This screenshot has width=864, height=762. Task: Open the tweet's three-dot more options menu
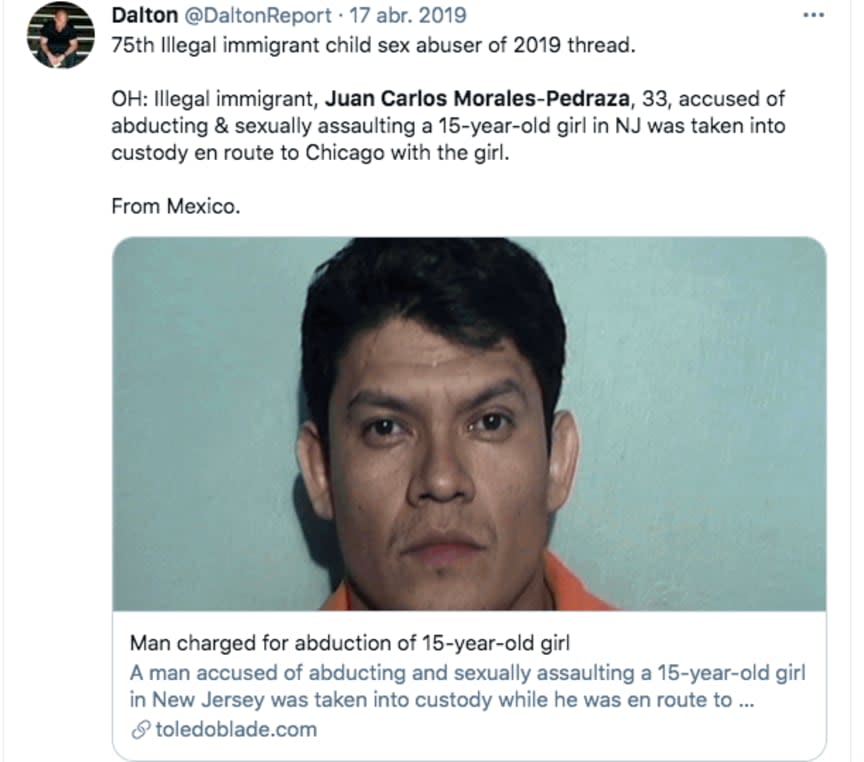point(813,16)
